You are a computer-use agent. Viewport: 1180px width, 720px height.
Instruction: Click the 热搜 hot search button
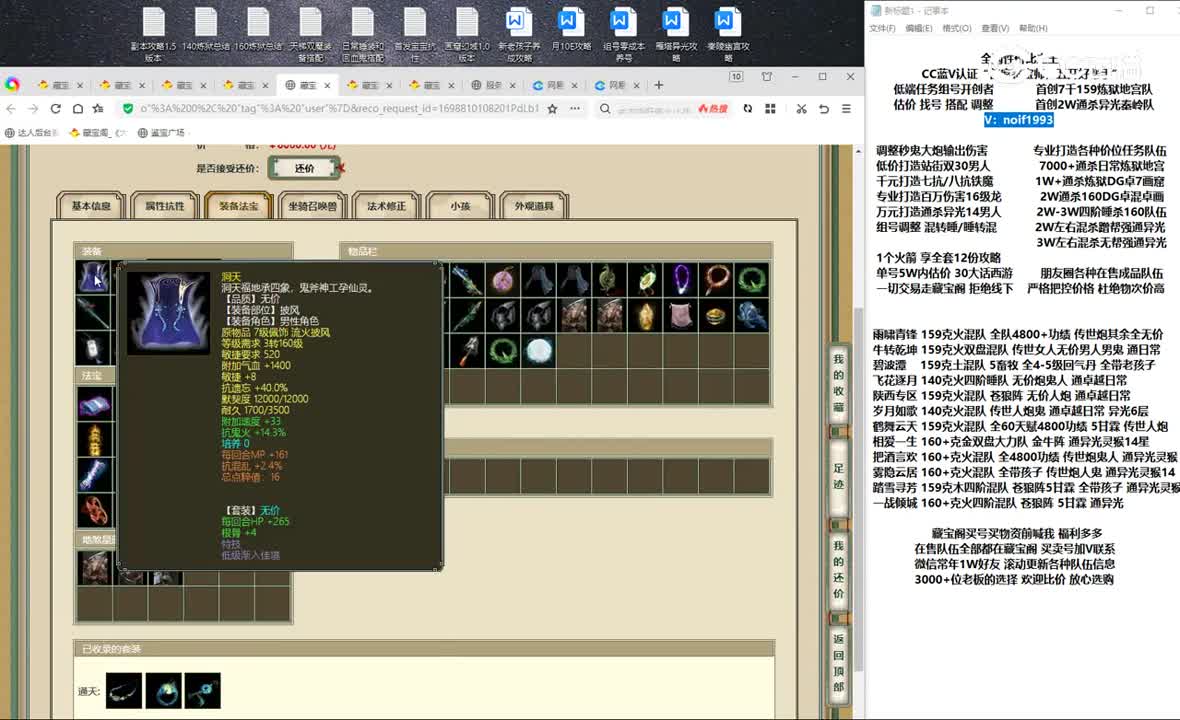(713, 108)
